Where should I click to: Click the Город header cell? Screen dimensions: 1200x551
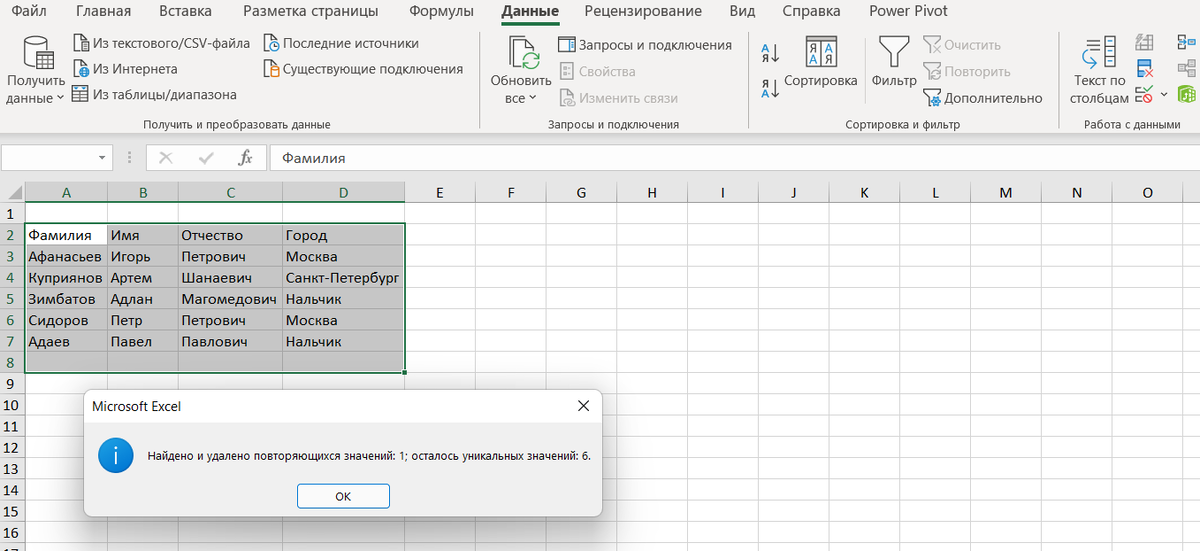[344, 235]
